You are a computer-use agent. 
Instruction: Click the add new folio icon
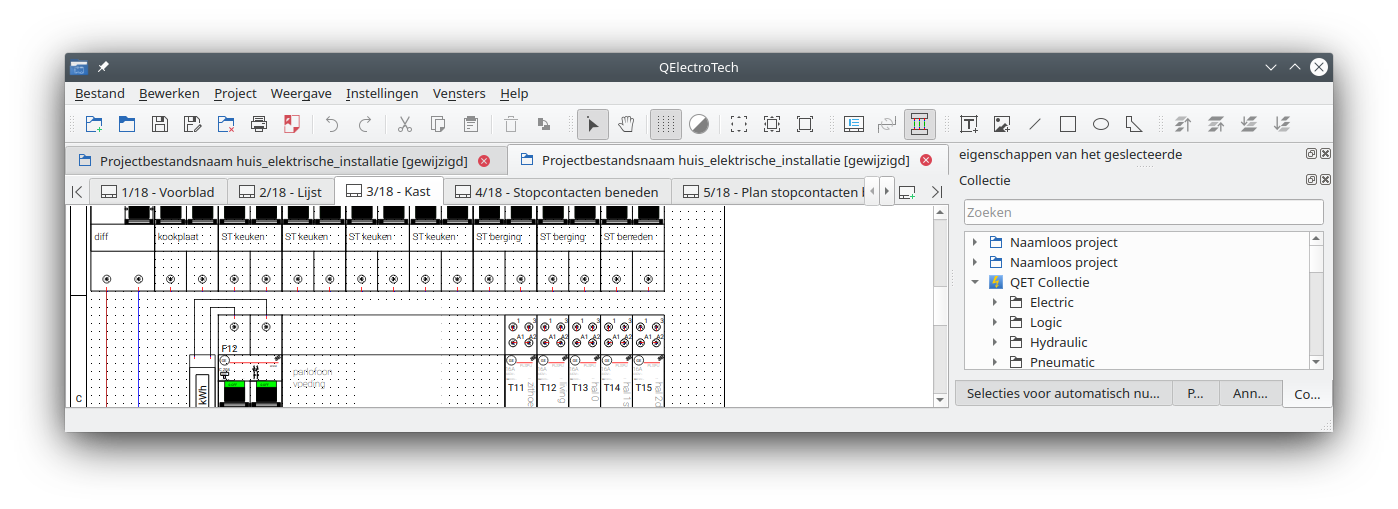(907, 192)
